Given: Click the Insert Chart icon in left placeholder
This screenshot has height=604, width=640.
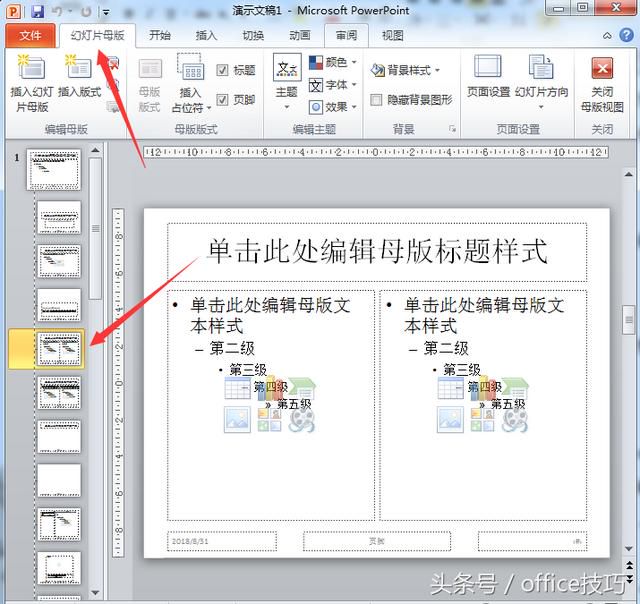Looking at the screenshot, I should tap(270, 388).
